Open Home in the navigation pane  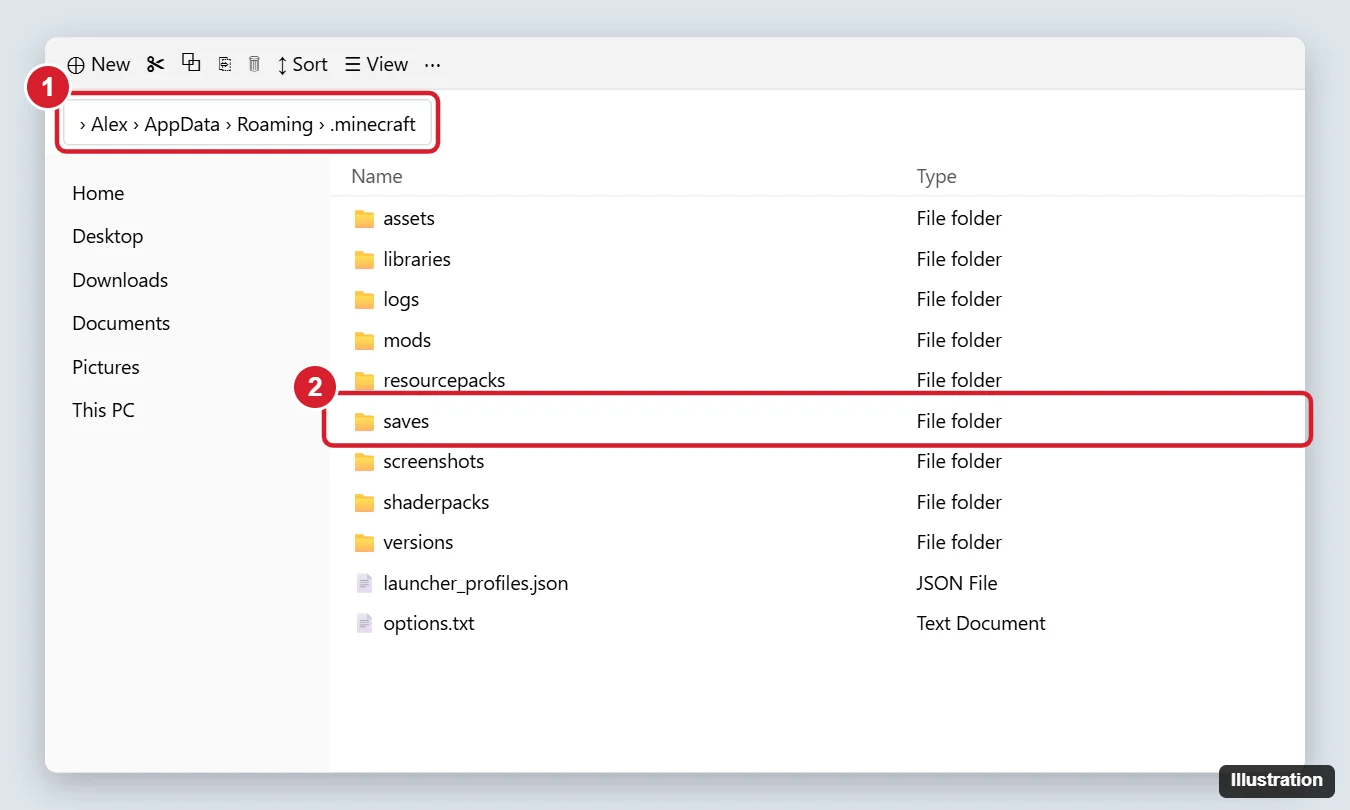98,193
